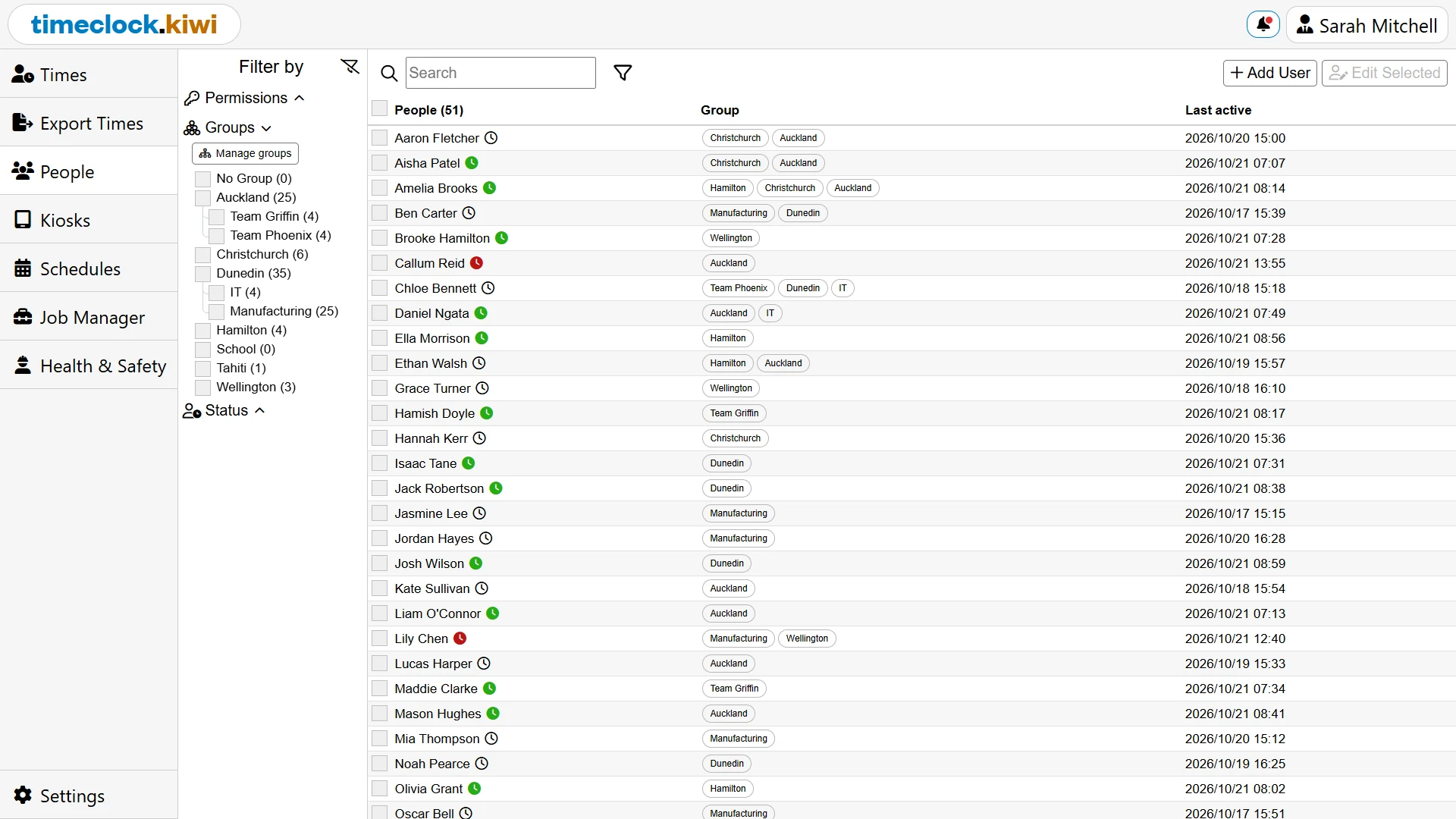1456x819 pixels.
Task: Check the Wellington (3) group filter
Action: tap(202, 388)
